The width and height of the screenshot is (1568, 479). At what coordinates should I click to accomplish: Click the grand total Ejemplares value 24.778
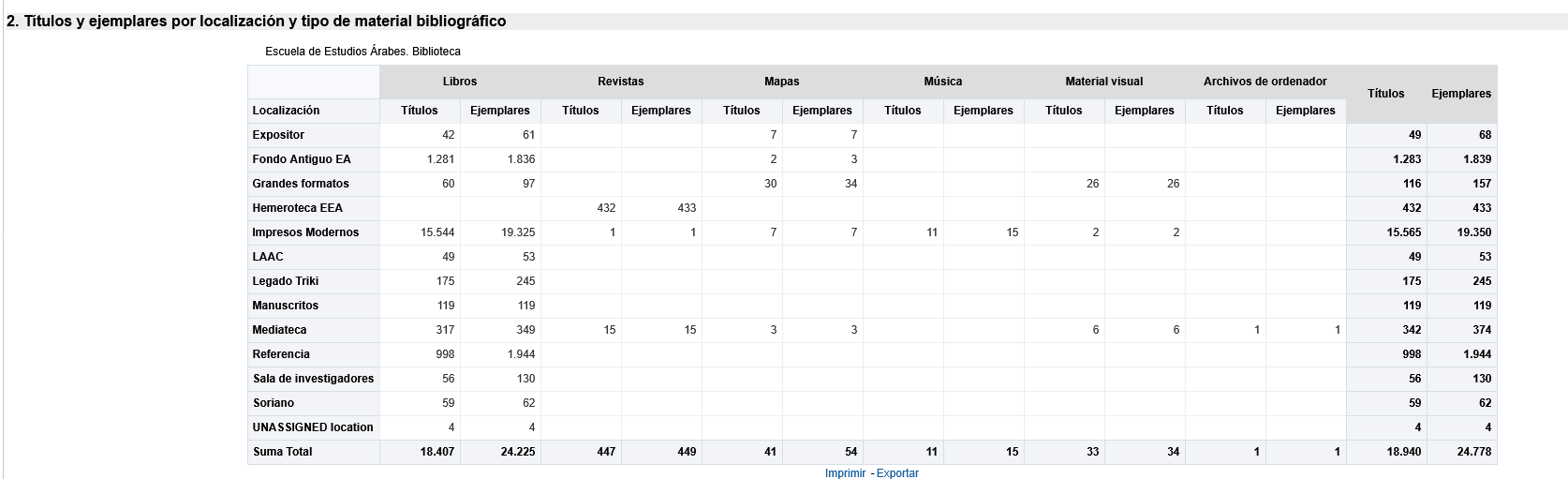(x=1474, y=452)
